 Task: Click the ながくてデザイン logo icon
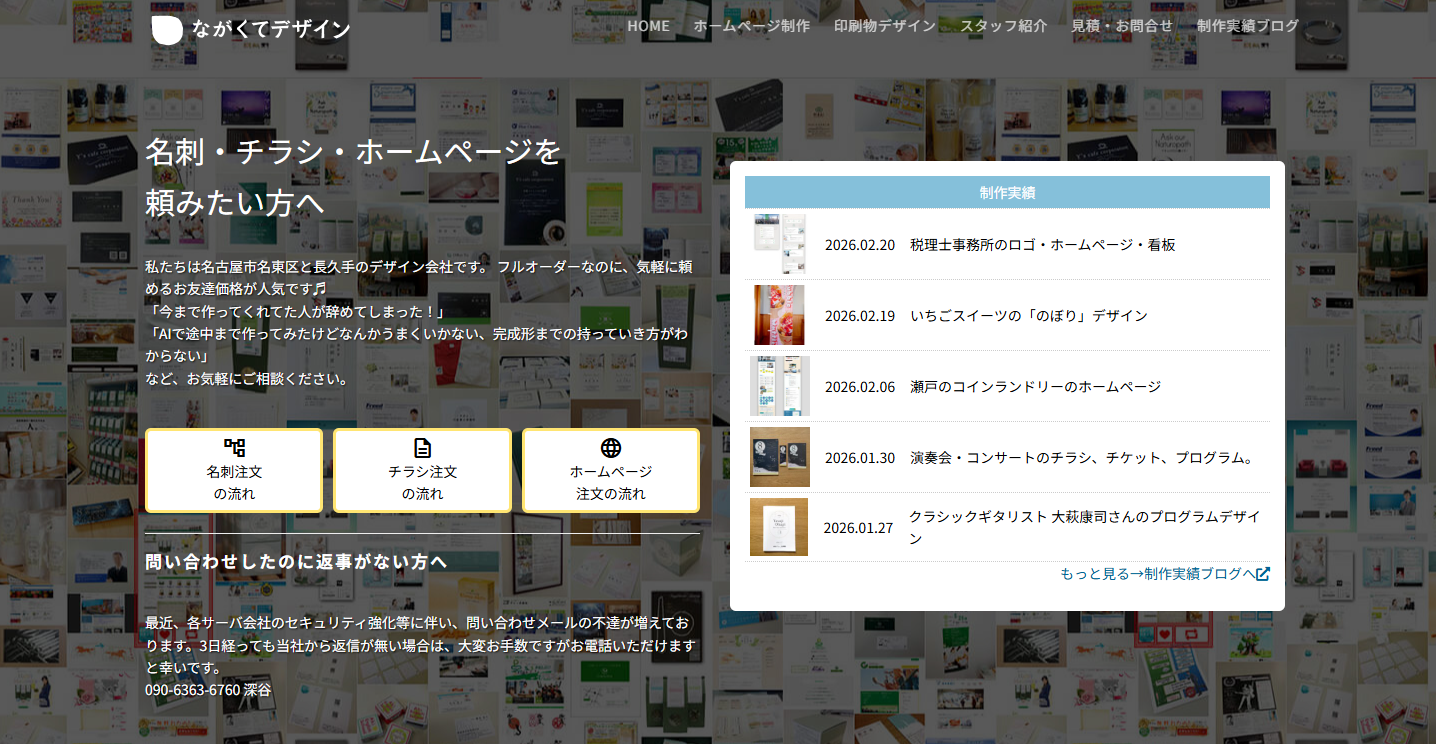pos(167,30)
